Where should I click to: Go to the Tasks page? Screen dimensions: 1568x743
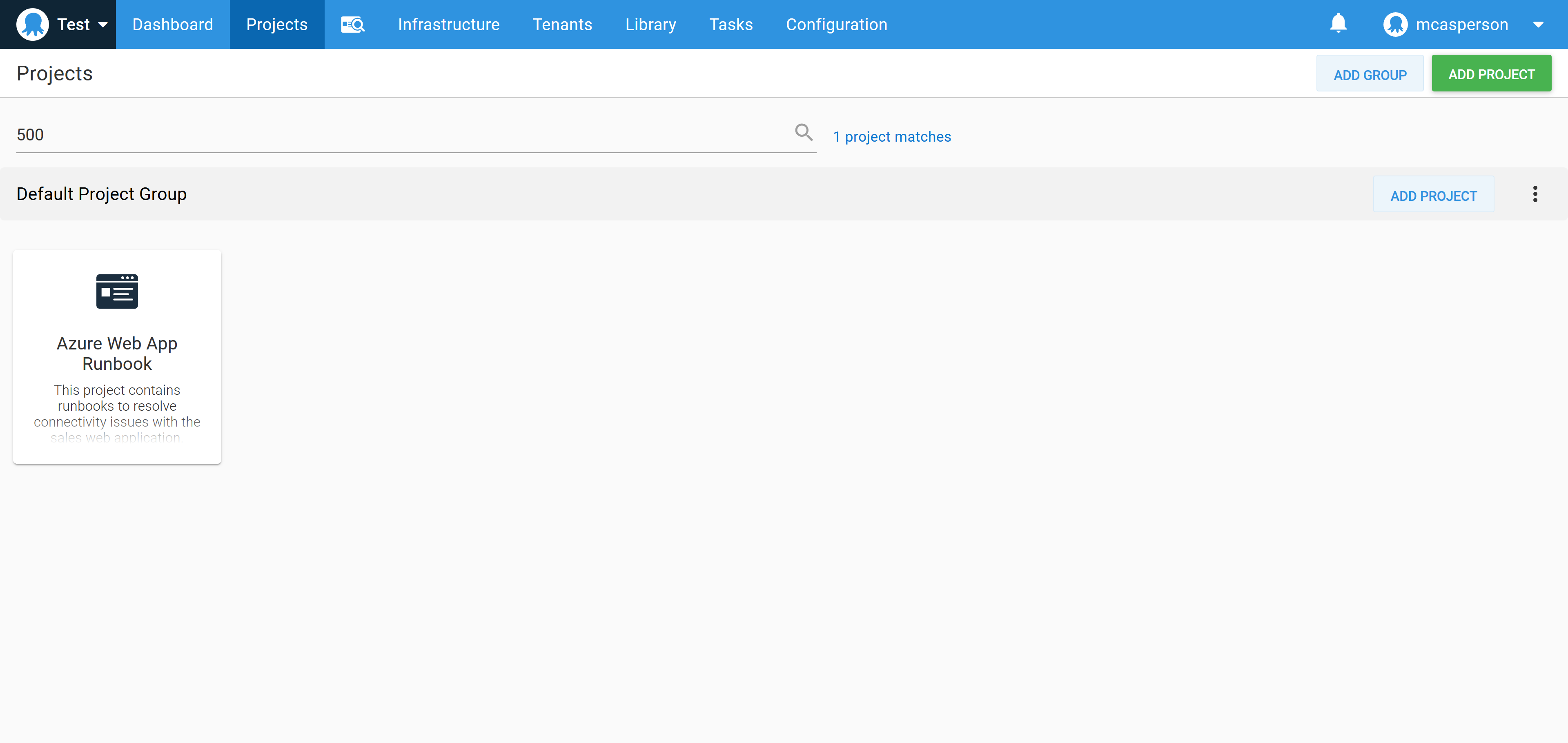tap(731, 24)
